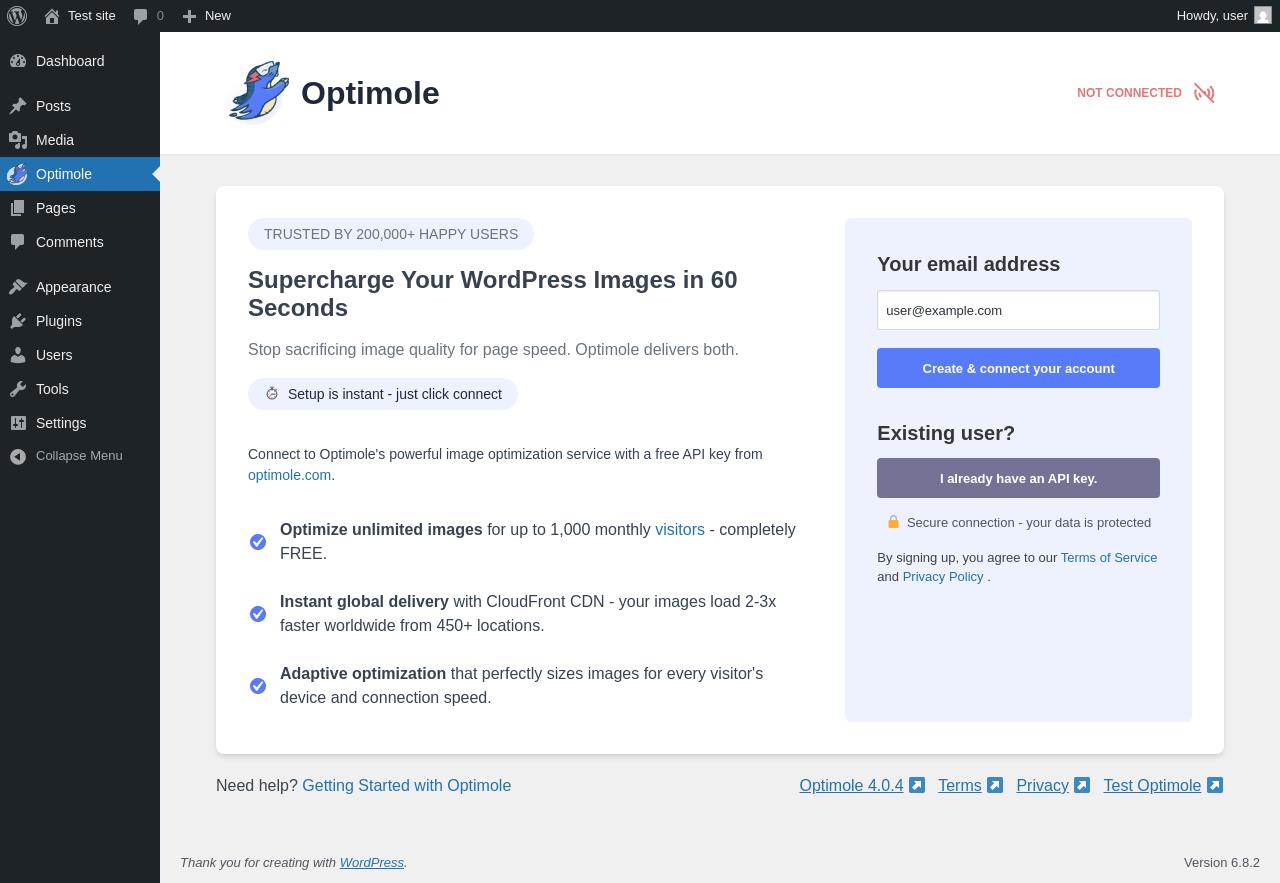This screenshot has width=1280, height=883.
Task: Click the Optimole sidebar icon
Action: click(17, 174)
